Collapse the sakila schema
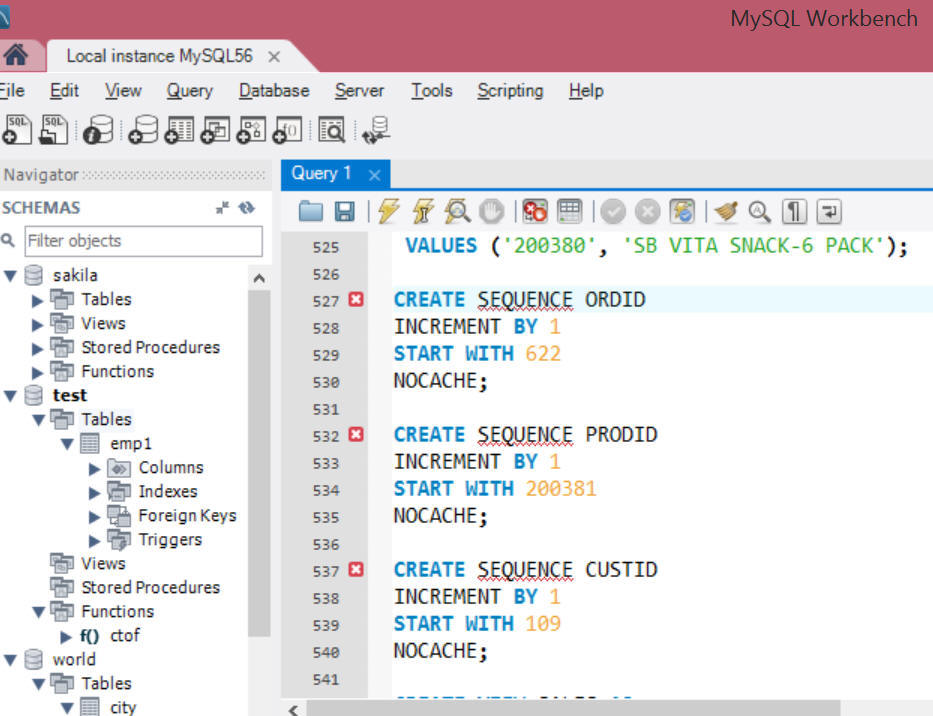Screen dimensions: 933x716 (x=10, y=276)
